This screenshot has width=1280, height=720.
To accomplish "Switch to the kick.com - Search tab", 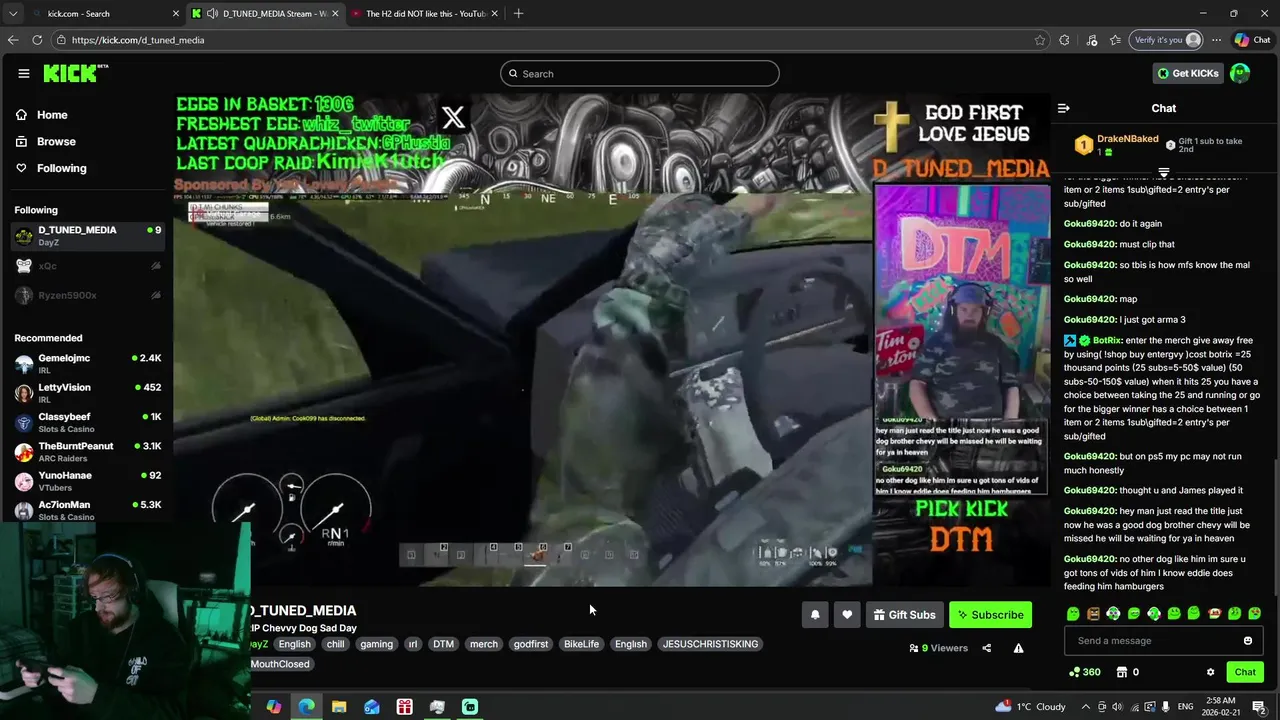I will coord(105,13).
